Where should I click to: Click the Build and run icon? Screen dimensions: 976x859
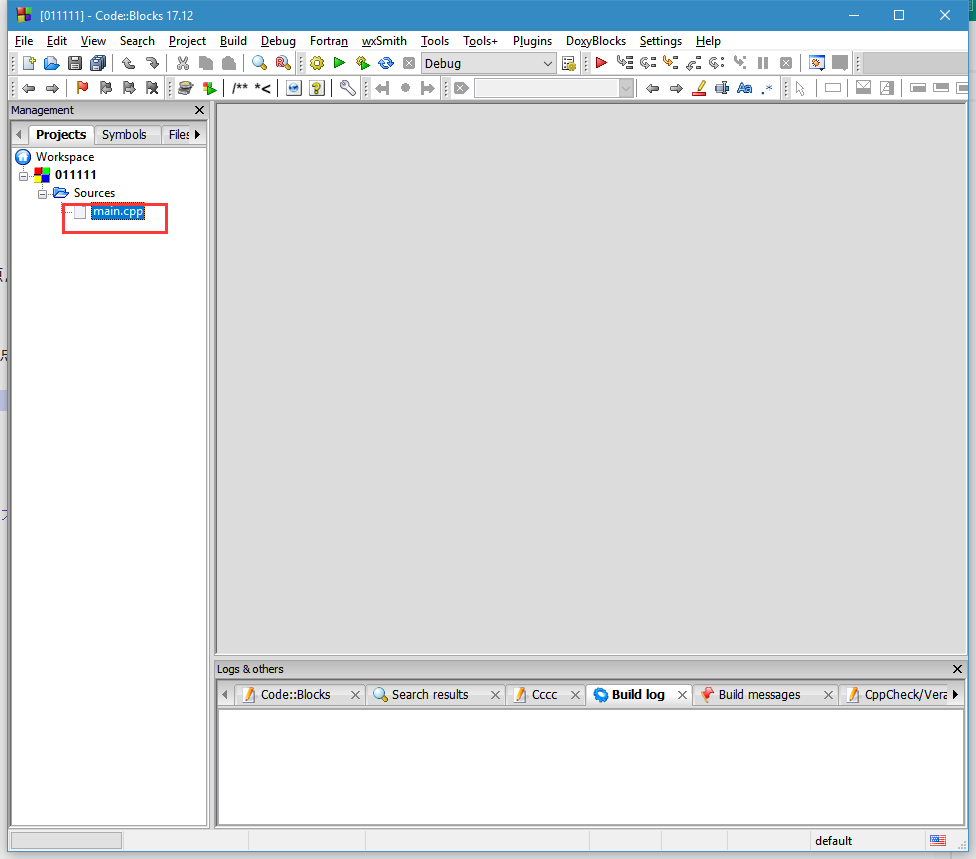362,63
